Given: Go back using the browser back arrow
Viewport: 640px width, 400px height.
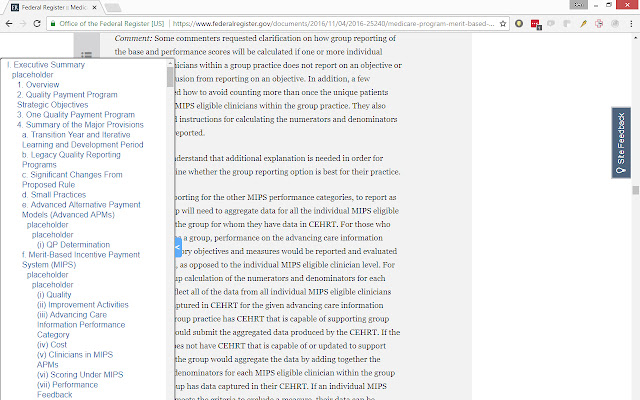Looking at the screenshot, I should (9, 24).
